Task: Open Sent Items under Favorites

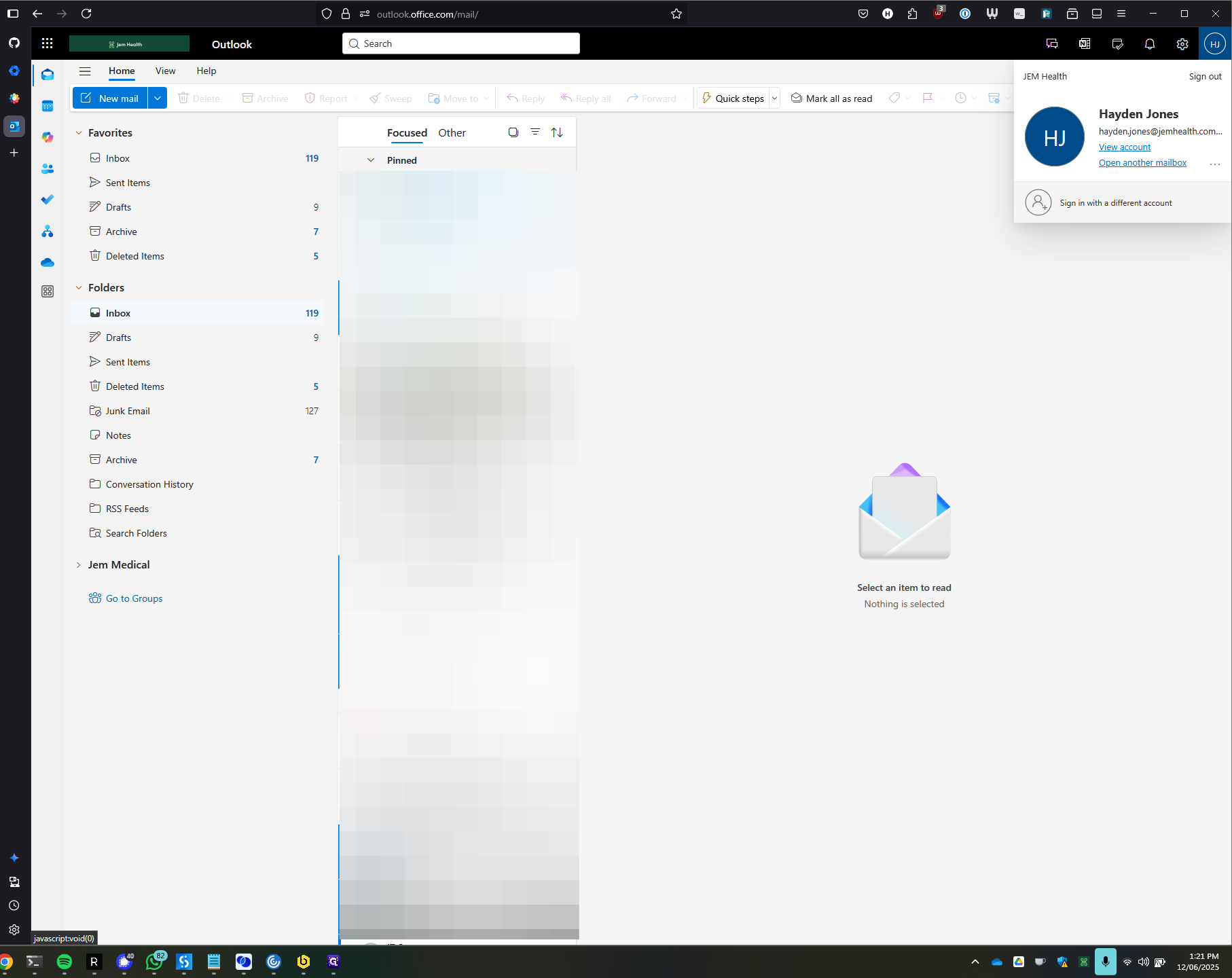Action: pyautogui.click(x=197, y=183)
